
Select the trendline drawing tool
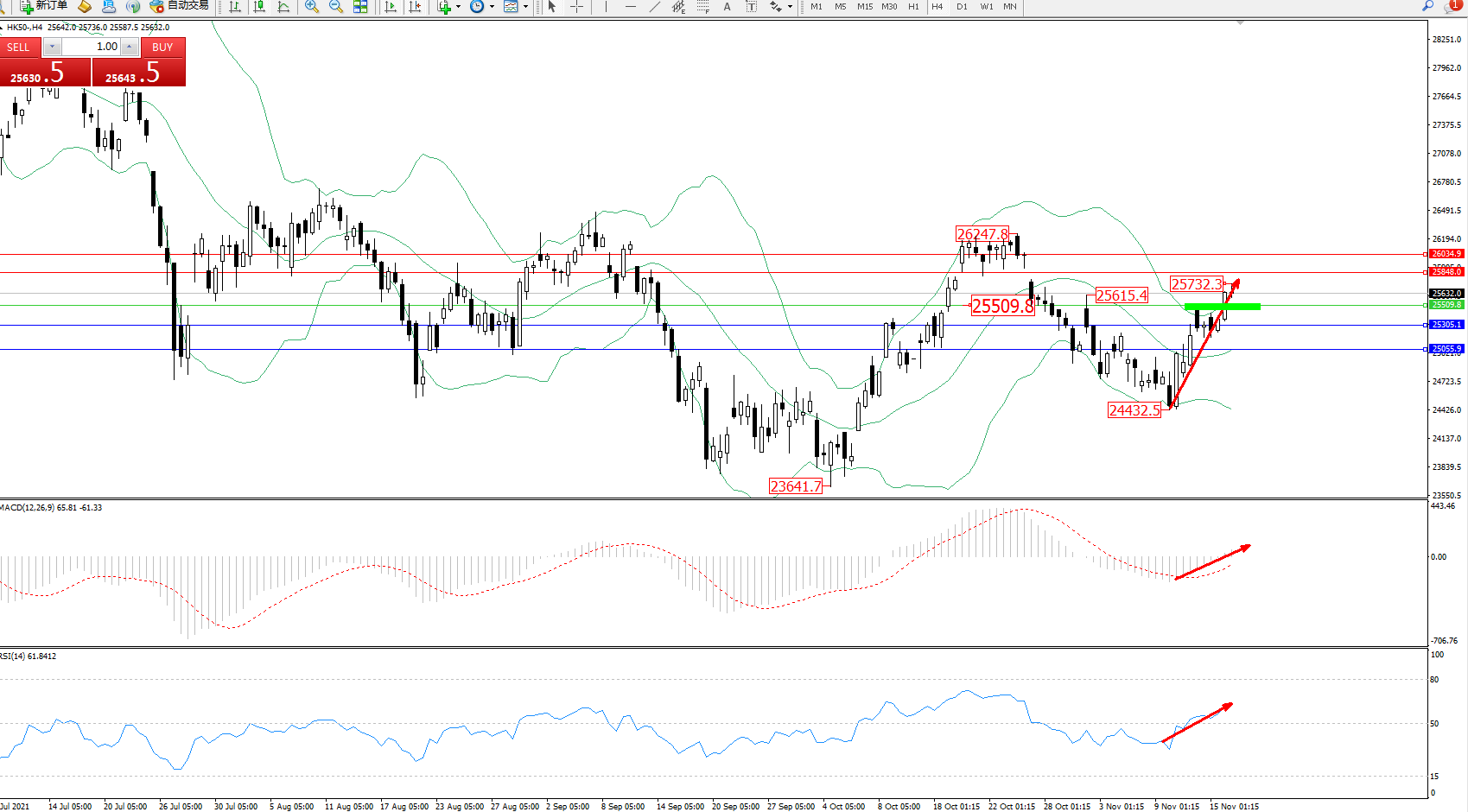(x=655, y=7)
